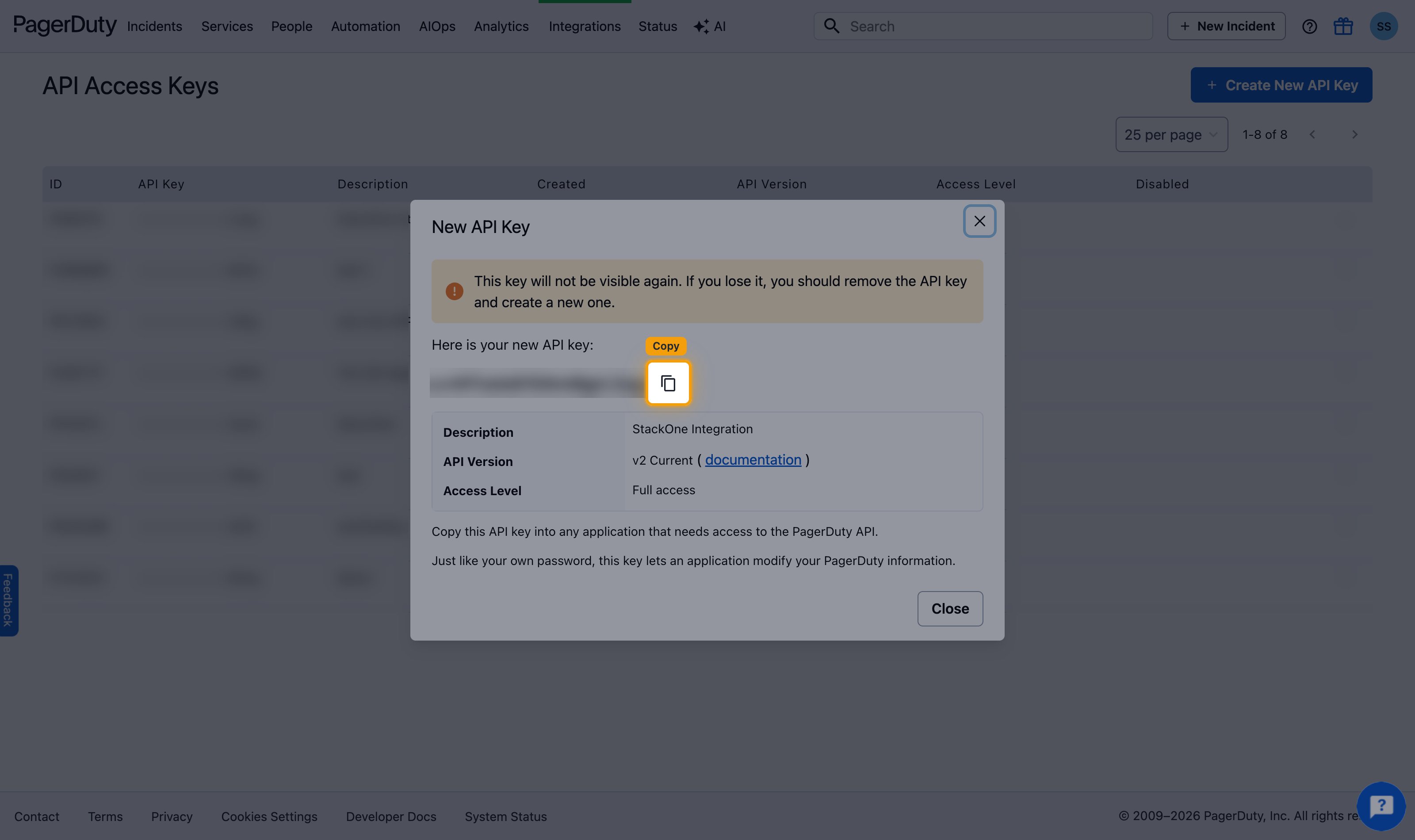Open the AIOps menu
1415x840 pixels.
(437, 27)
